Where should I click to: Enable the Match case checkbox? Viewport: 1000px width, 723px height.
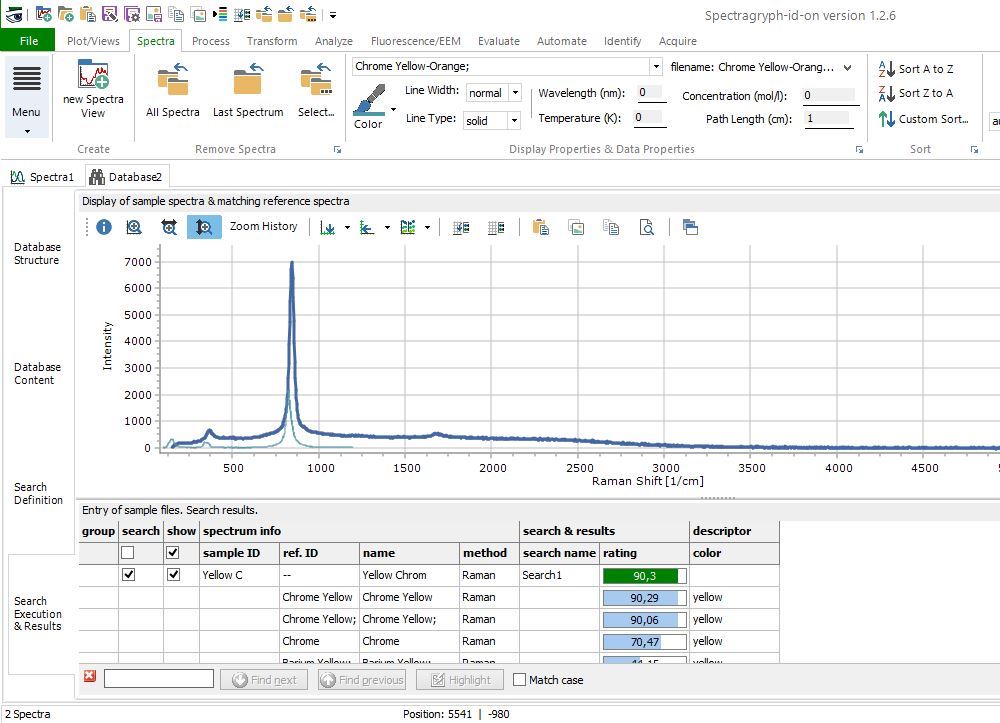pos(519,680)
